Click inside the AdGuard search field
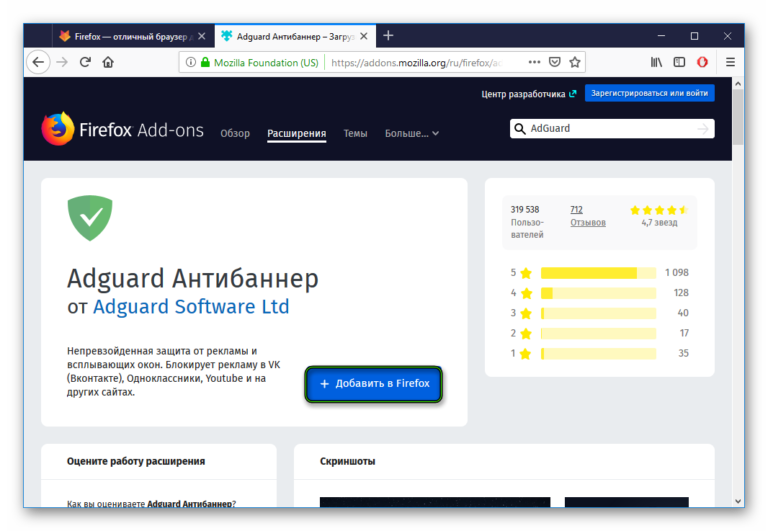 [612, 129]
